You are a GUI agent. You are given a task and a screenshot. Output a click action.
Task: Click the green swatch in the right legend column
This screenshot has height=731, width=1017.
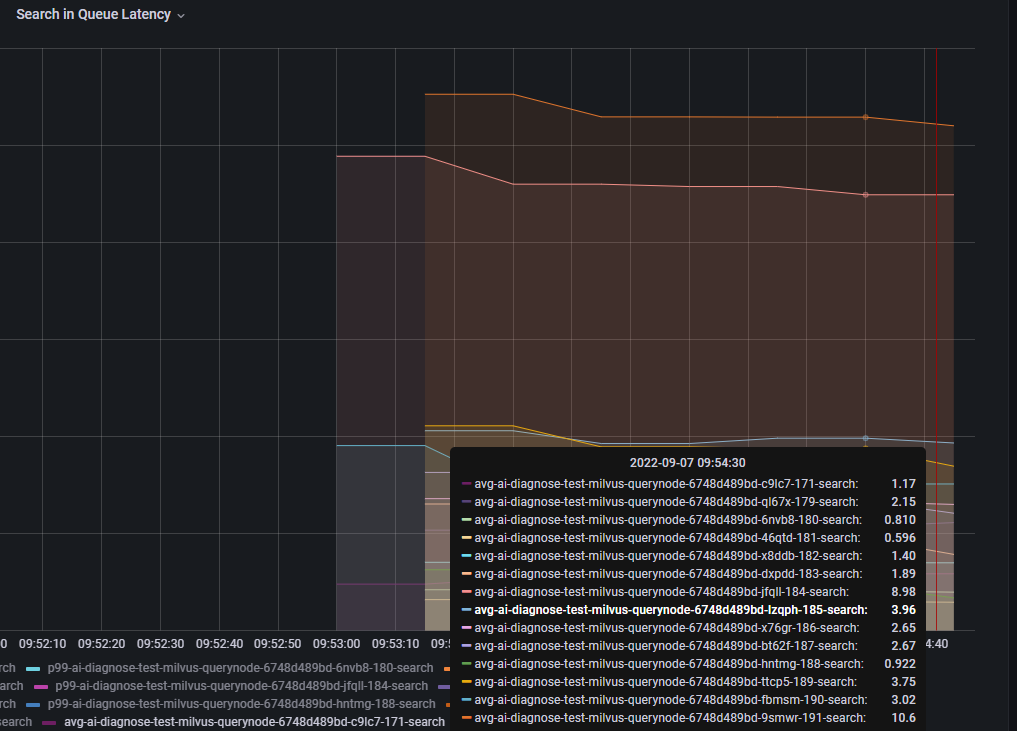click(466, 663)
